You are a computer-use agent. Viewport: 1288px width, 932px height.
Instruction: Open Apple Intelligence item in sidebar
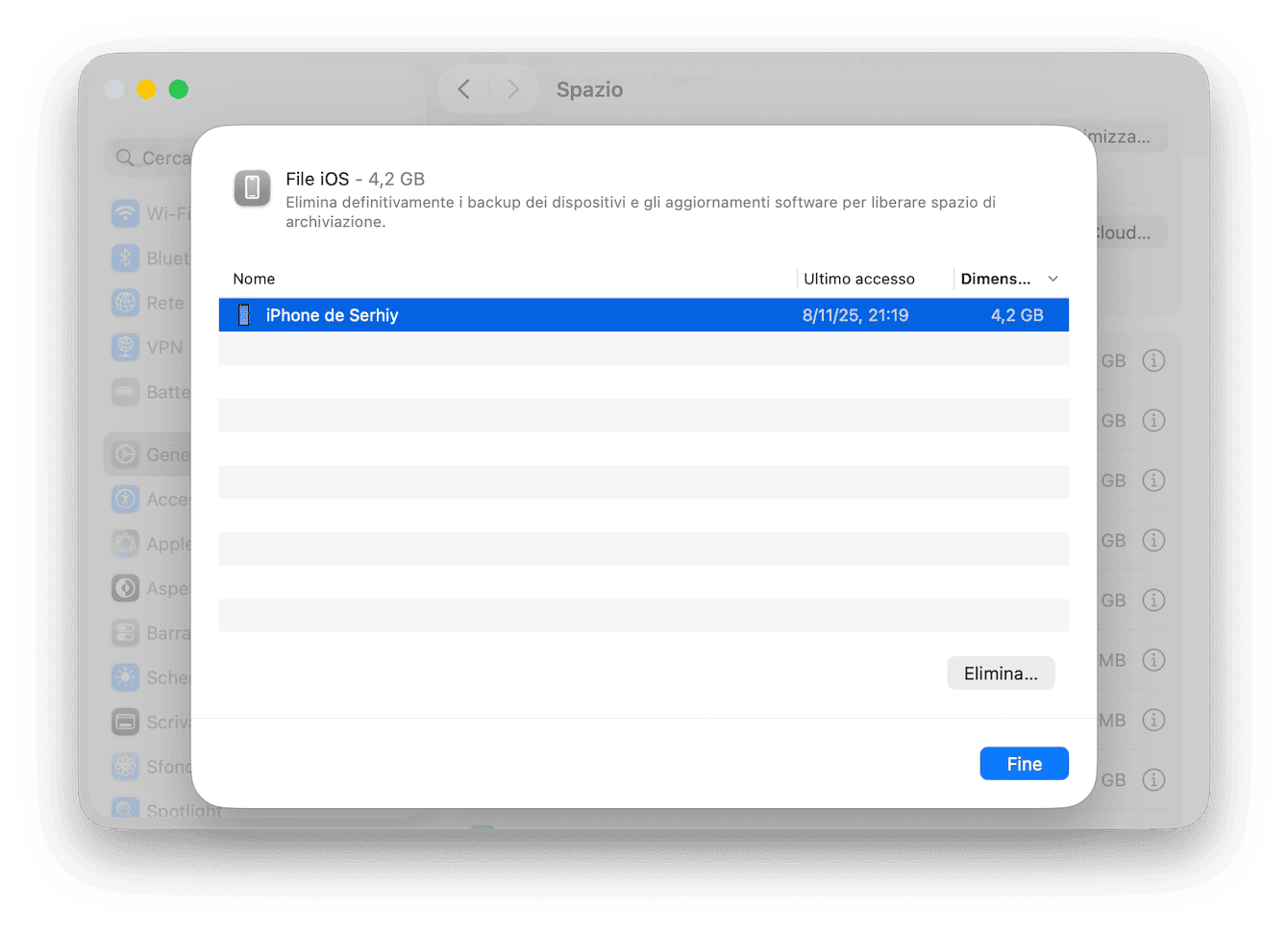(151, 544)
